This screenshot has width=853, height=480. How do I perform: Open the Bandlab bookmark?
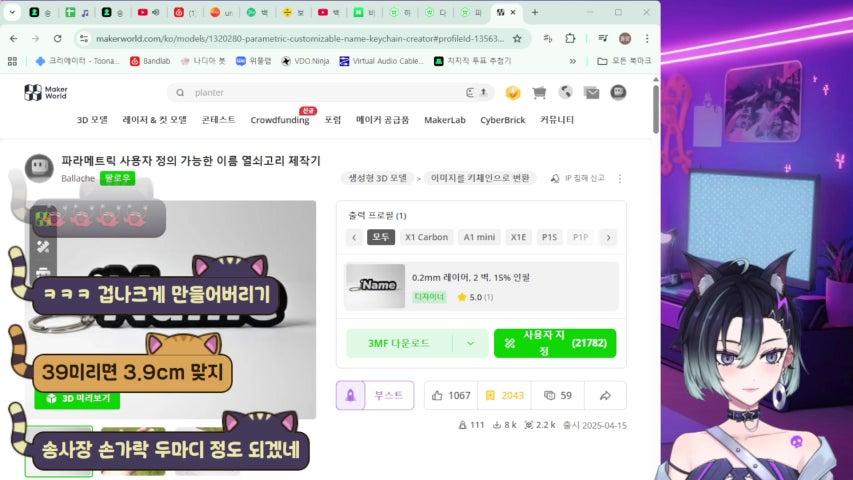tap(150, 61)
